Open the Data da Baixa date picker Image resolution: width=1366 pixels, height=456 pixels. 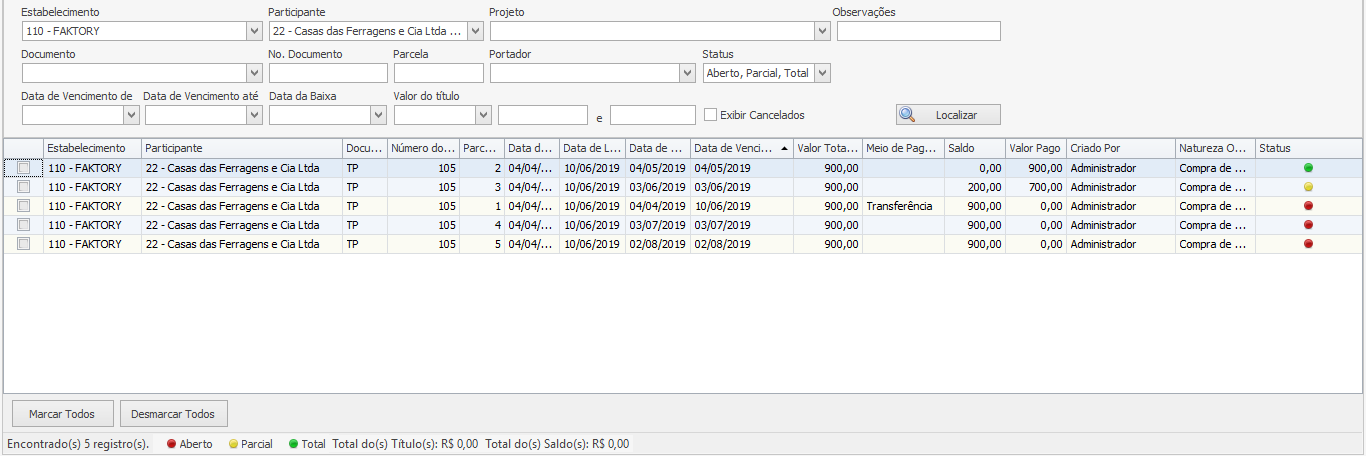378,115
